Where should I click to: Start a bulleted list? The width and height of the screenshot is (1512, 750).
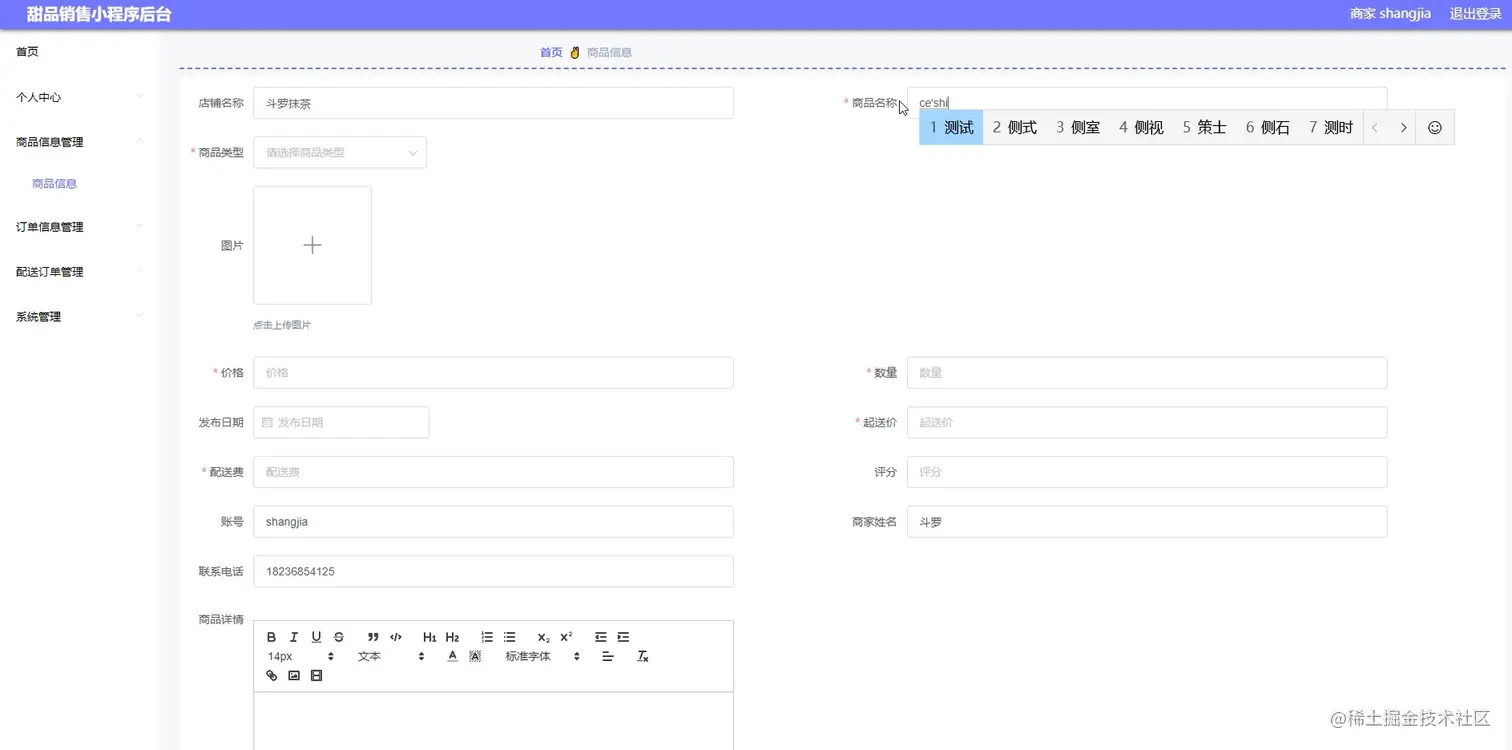(509, 637)
